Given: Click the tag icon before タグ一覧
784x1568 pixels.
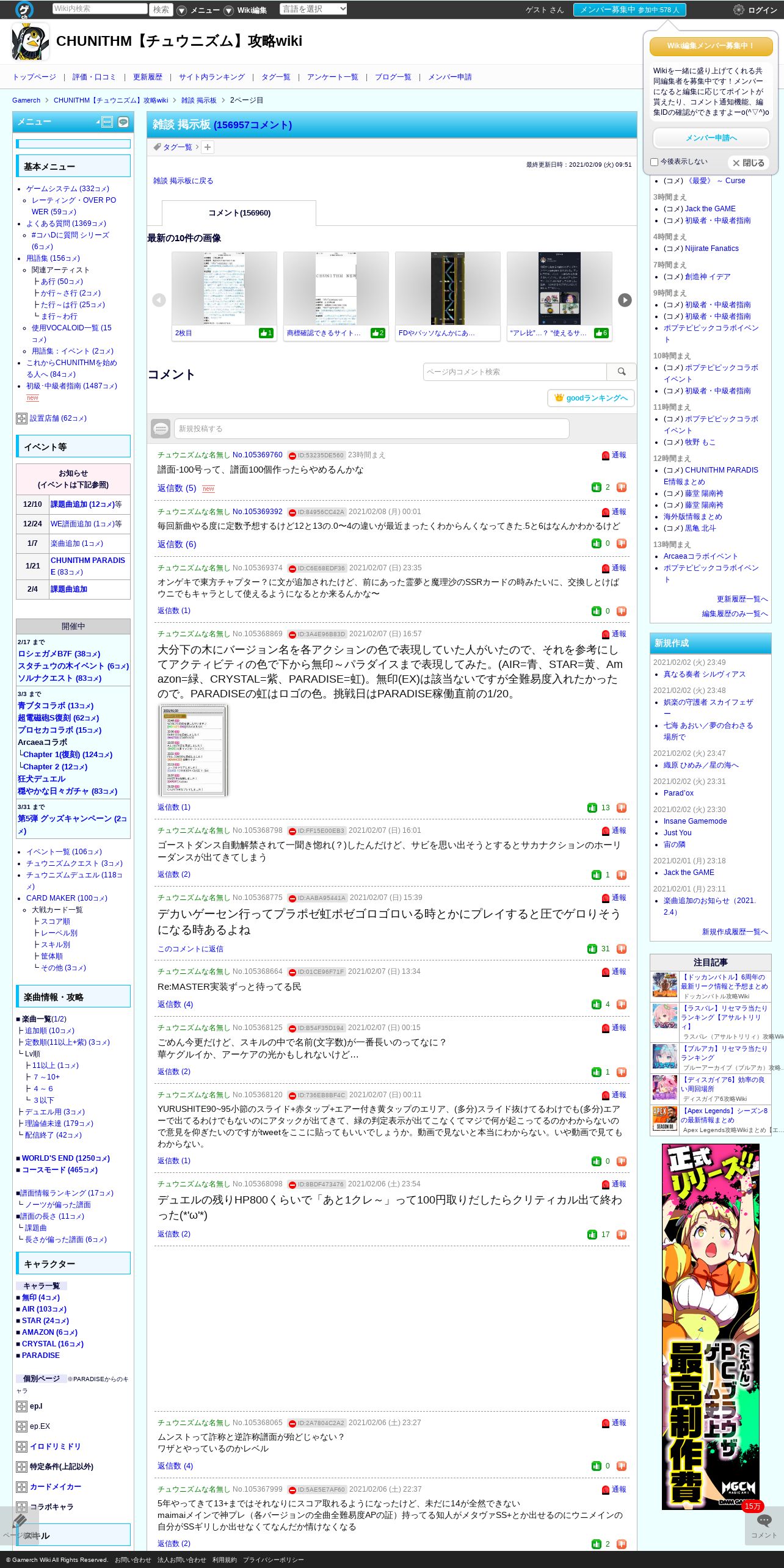Looking at the screenshot, I should click(157, 147).
